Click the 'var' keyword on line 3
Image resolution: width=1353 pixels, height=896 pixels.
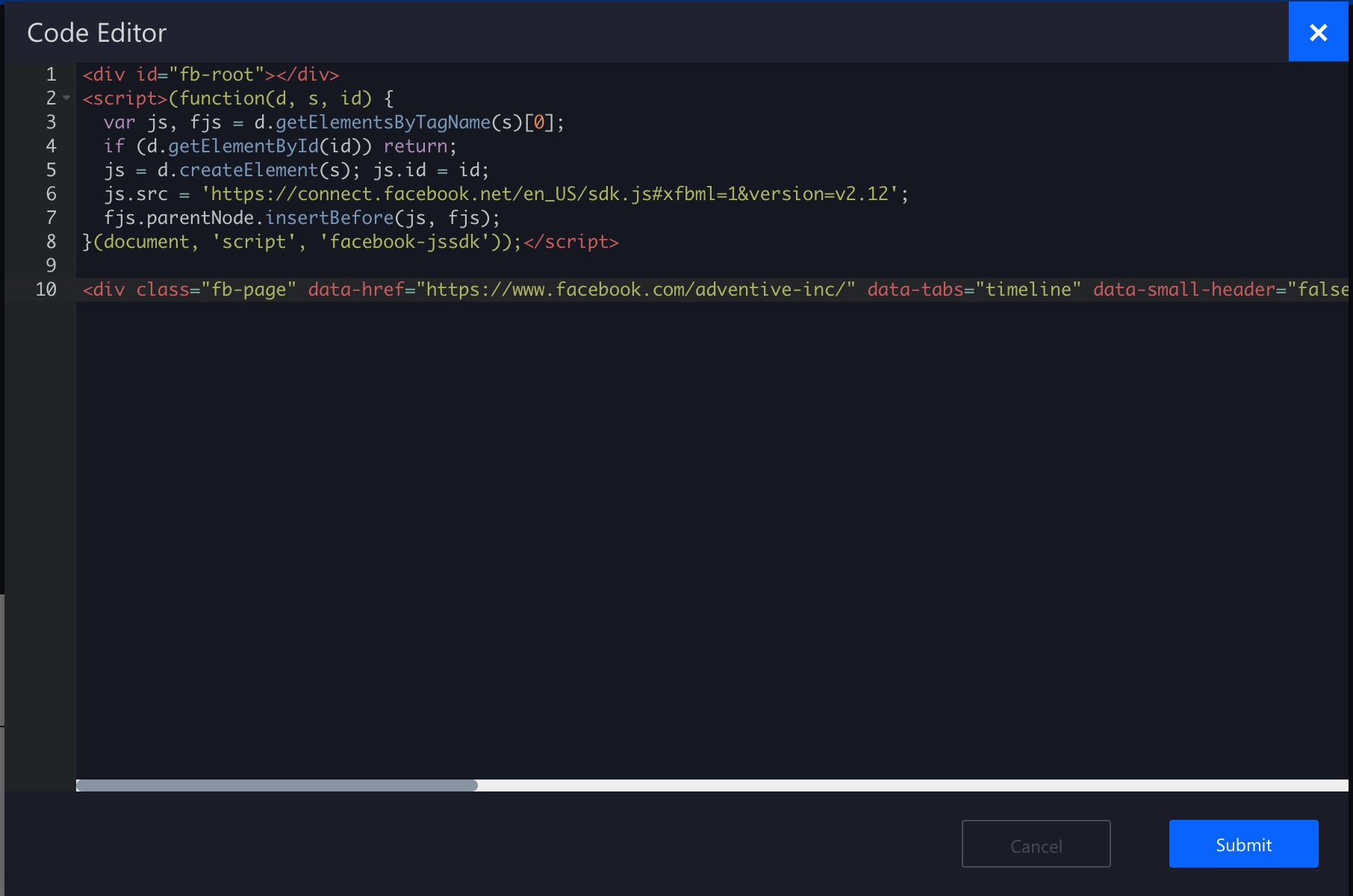tap(119, 122)
